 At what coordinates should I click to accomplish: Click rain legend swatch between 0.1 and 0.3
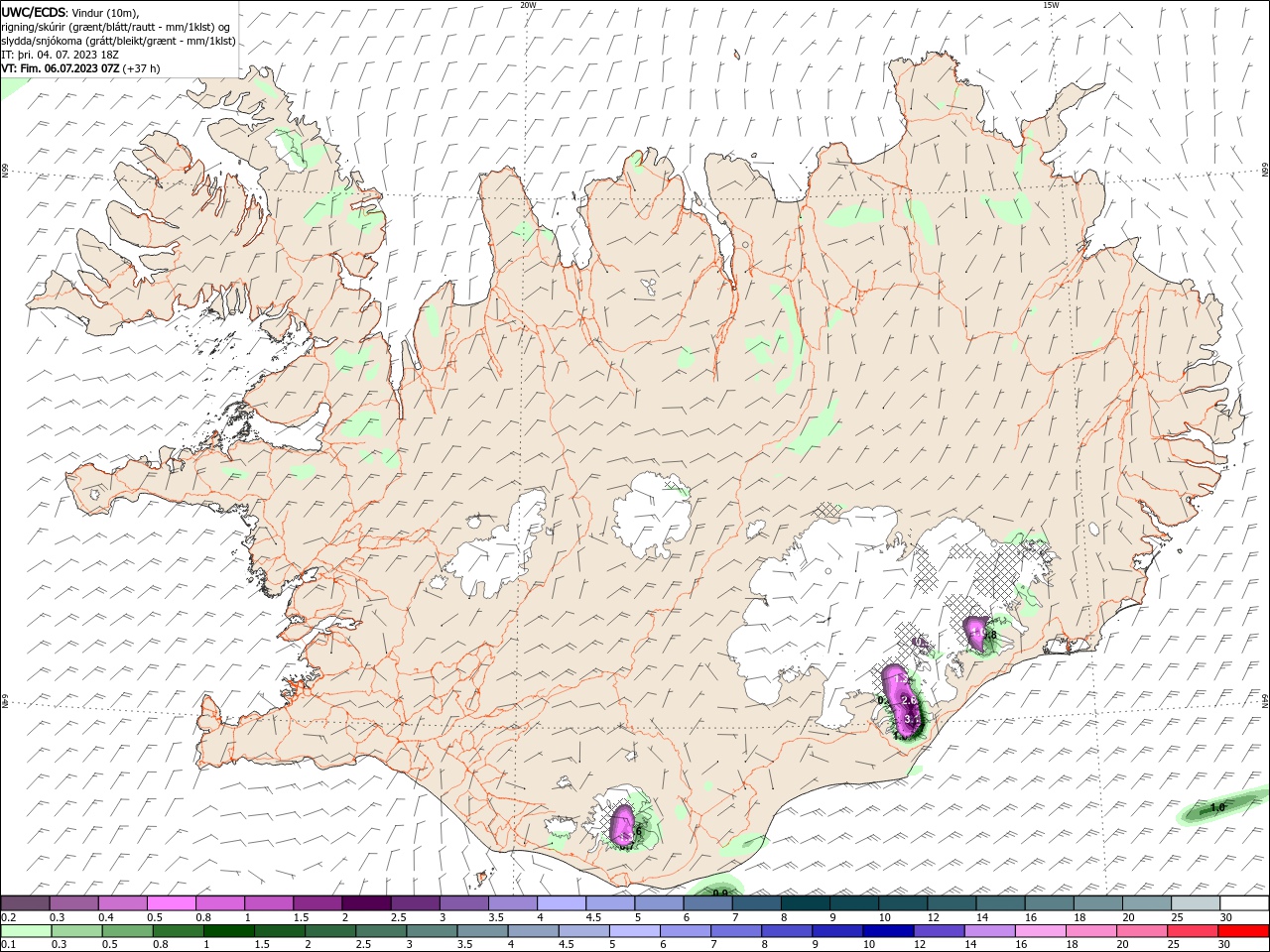coord(26,931)
